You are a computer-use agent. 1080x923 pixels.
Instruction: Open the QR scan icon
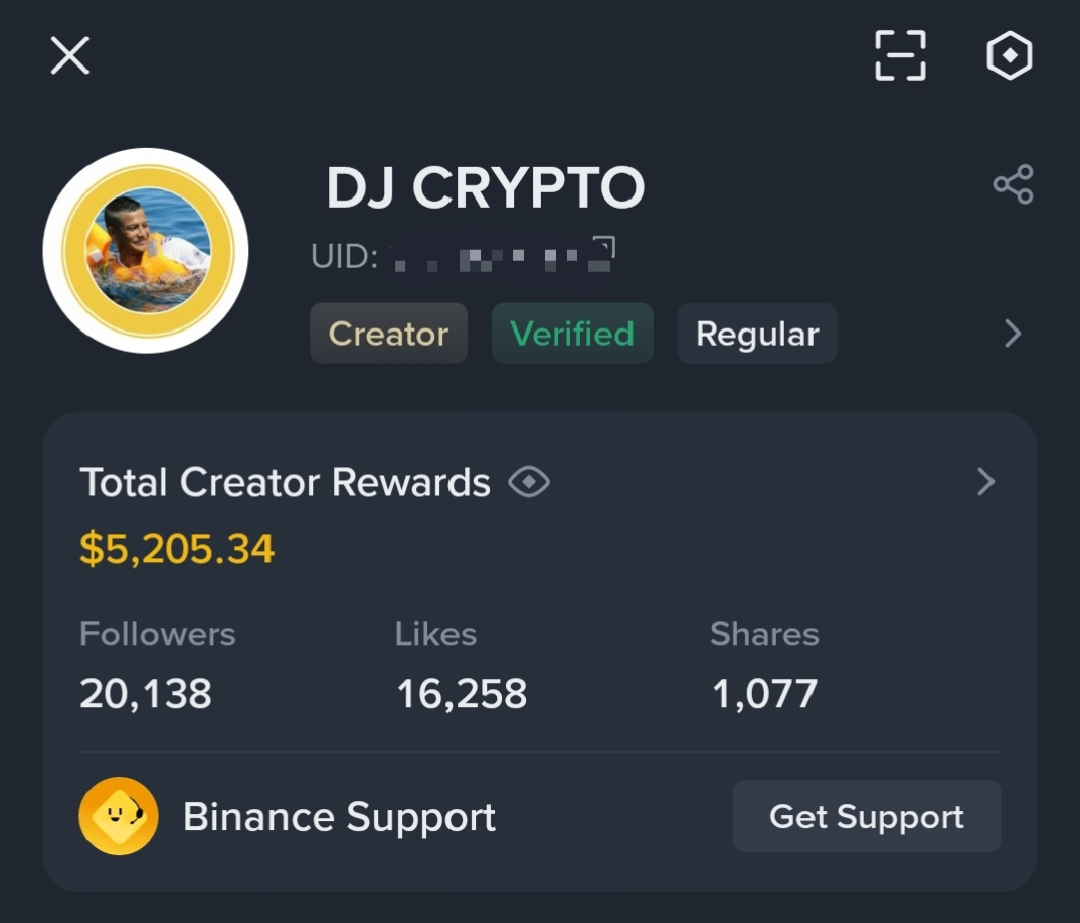click(900, 56)
